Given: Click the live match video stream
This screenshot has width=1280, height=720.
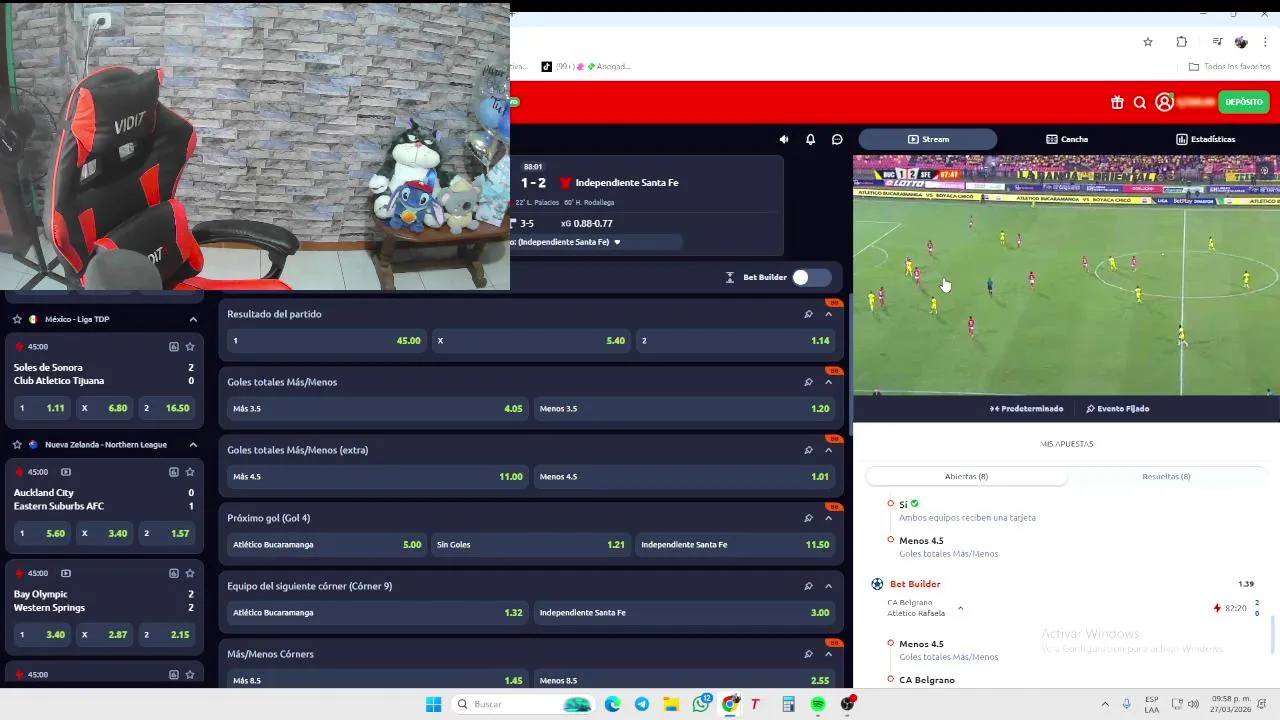Looking at the screenshot, I should click(1066, 275).
